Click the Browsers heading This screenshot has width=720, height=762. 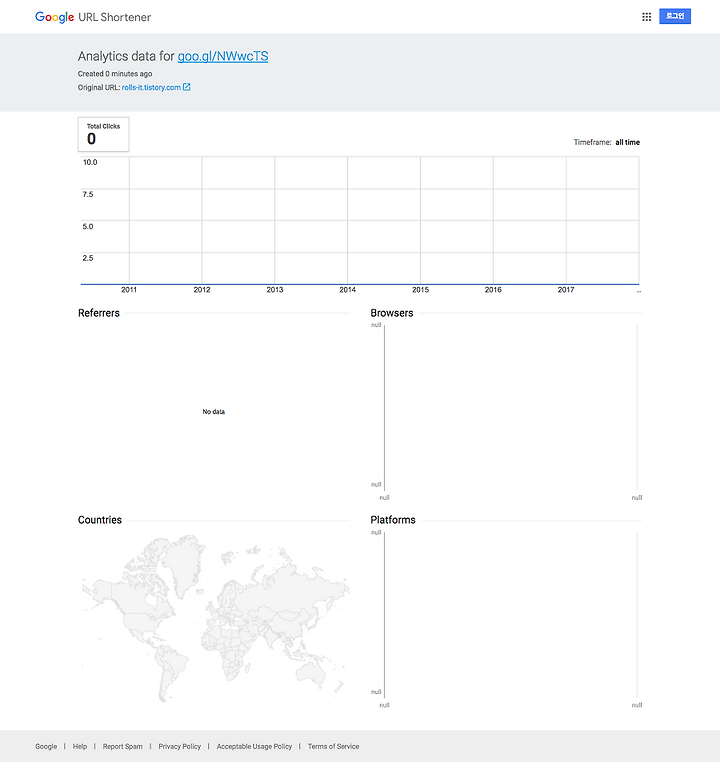pos(392,313)
